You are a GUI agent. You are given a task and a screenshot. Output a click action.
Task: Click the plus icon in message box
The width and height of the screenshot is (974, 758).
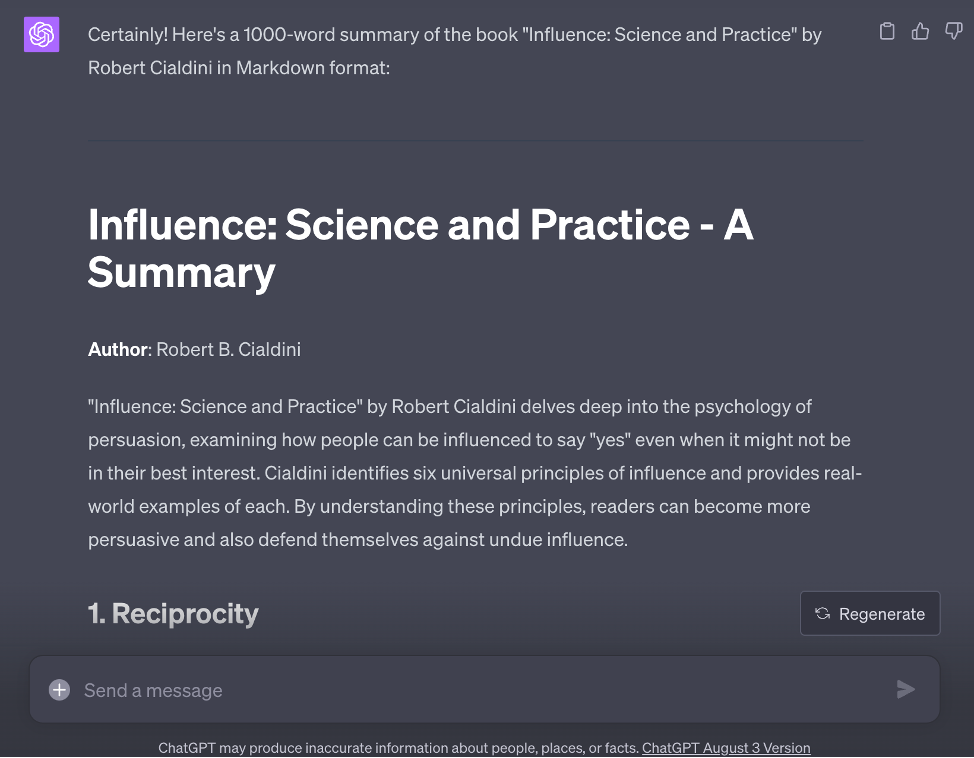(x=60, y=690)
